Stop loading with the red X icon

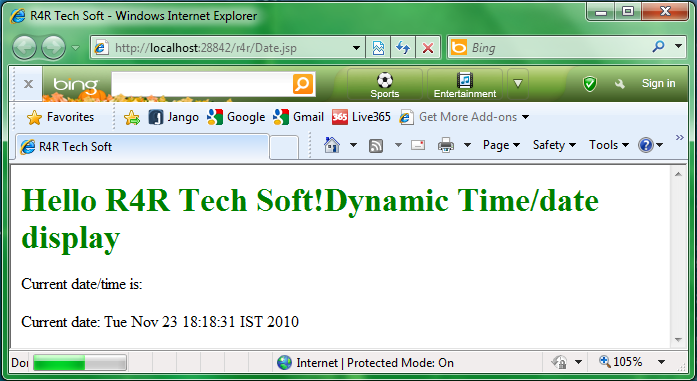[x=428, y=48]
